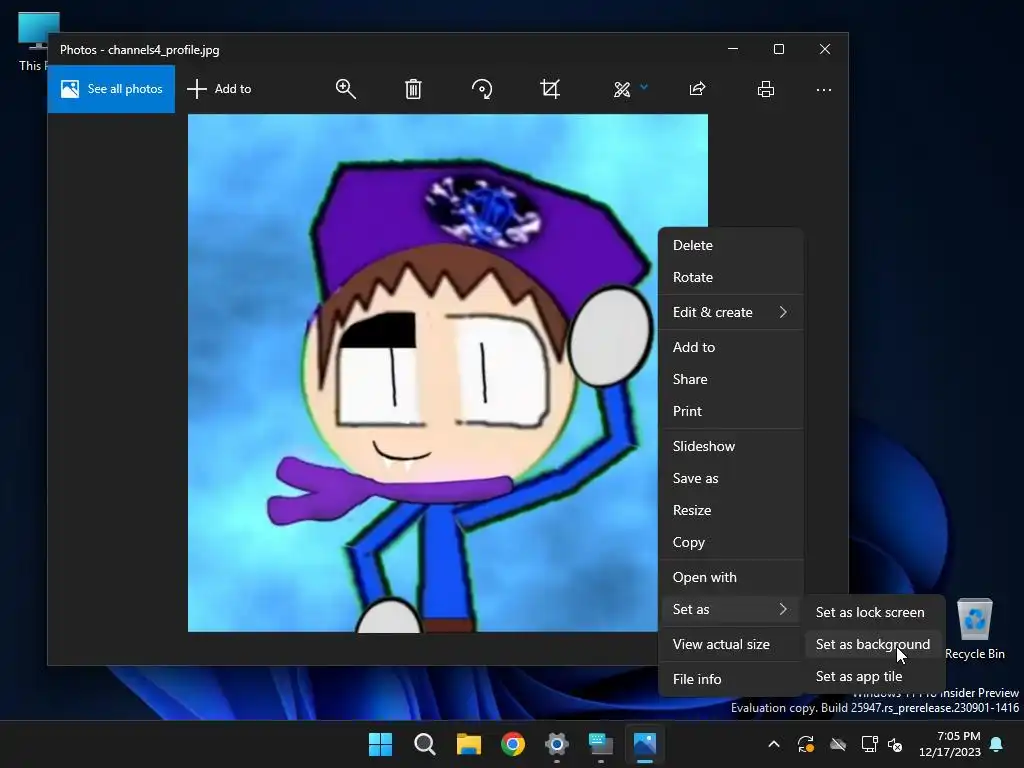Open Google Chrome from taskbar
1024x768 pixels.
(x=513, y=744)
